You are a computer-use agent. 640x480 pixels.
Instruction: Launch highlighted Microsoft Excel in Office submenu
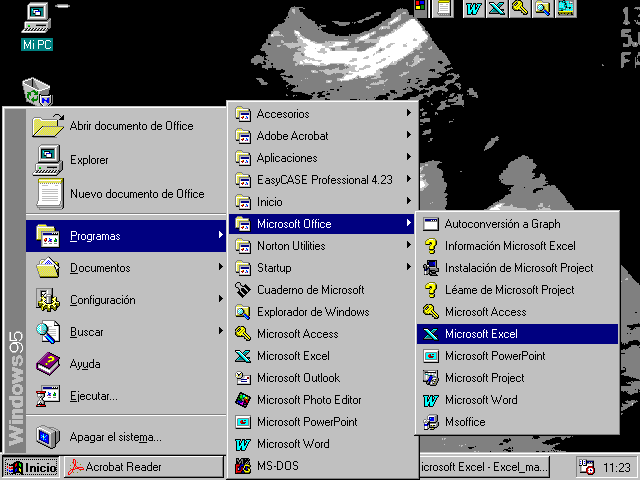tap(518, 334)
